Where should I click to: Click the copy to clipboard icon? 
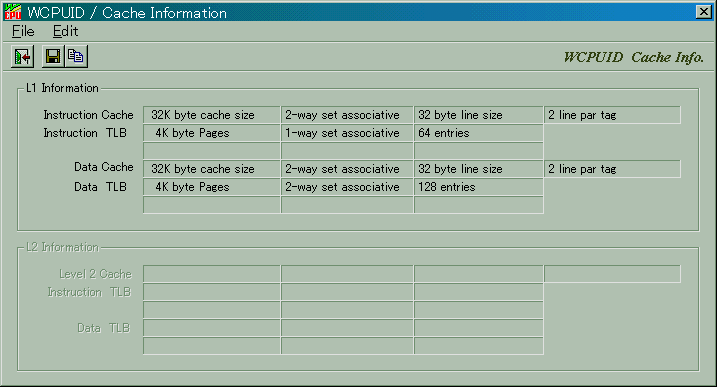click(76, 57)
